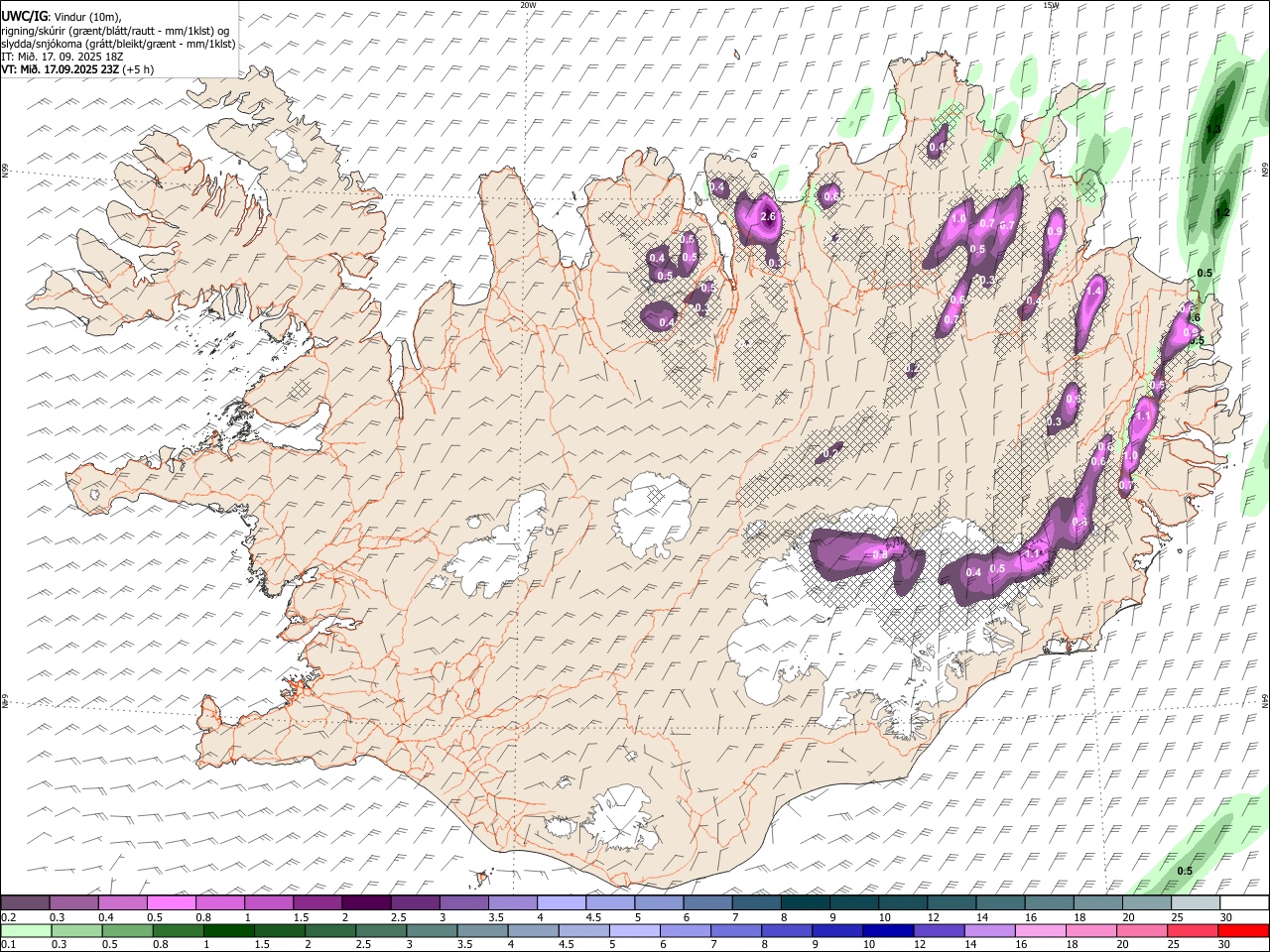The height and width of the screenshot is (952, 1270).
Task: Click the 0.3 swatch in green rain scale
Action: pos(77,930)
